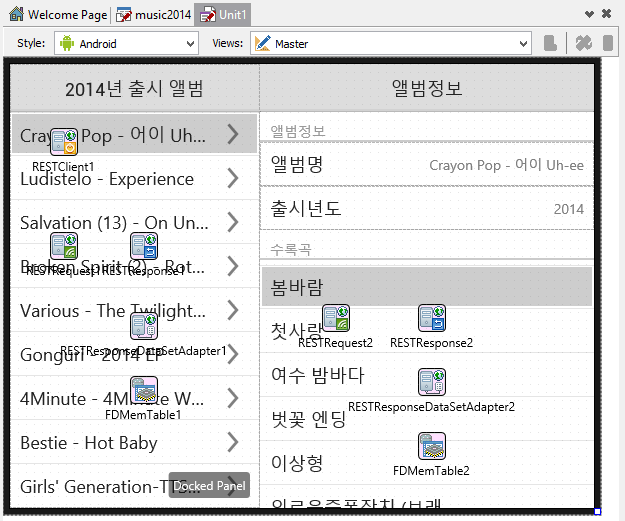
Task: Click the rightmost device toolbar icon
Action: tap(607, 43)
